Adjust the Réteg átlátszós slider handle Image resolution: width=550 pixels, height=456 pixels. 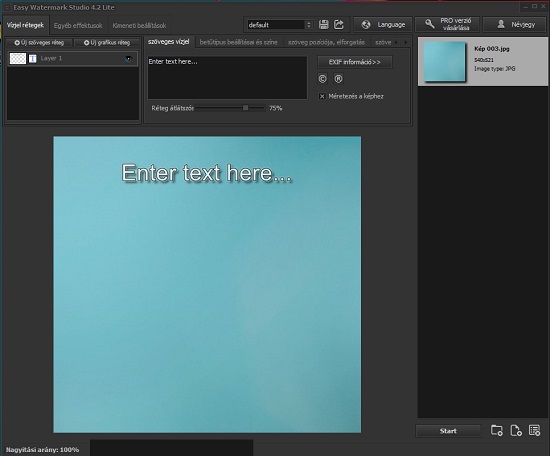pyautogui.click(x=246, y=108)
